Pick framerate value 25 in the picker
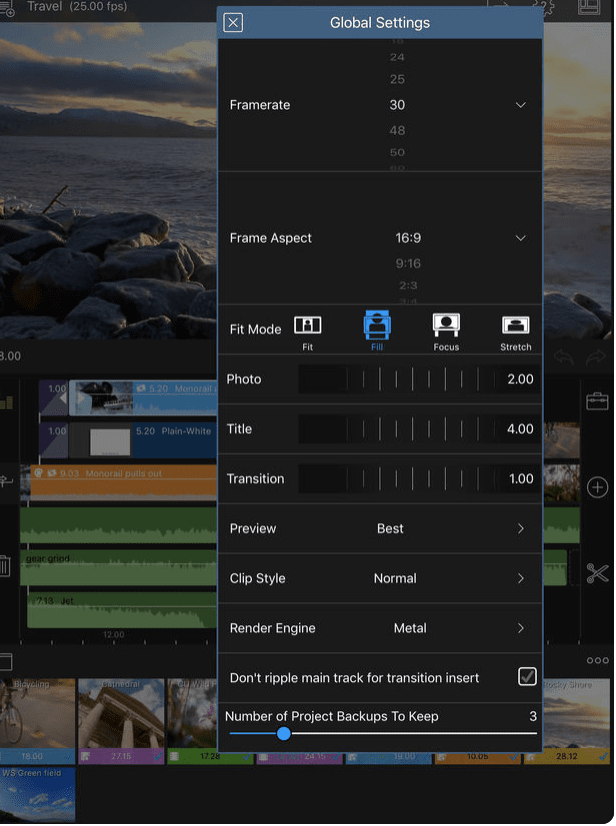 point(397,80)
